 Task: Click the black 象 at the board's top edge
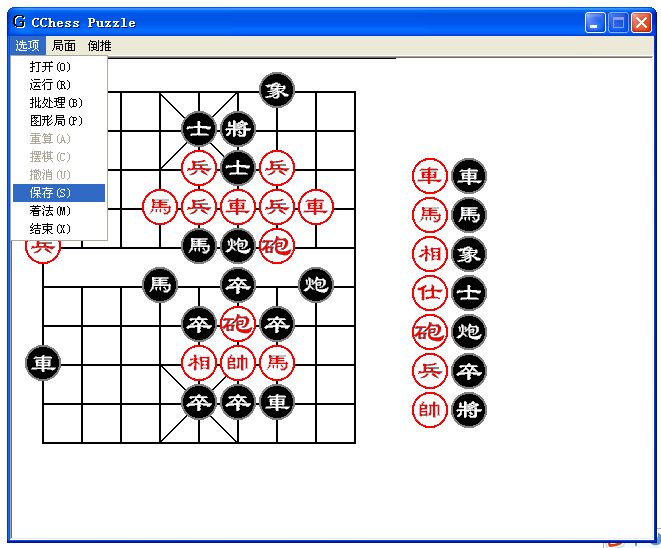(x=276, y=90)
